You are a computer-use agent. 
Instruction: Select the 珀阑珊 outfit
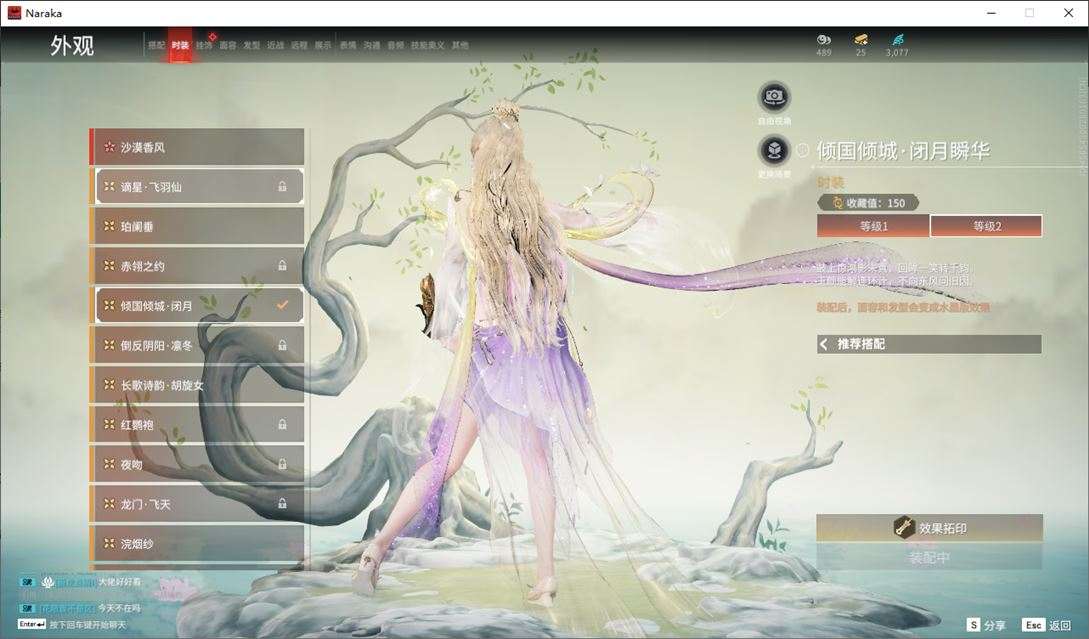point(197,226)
